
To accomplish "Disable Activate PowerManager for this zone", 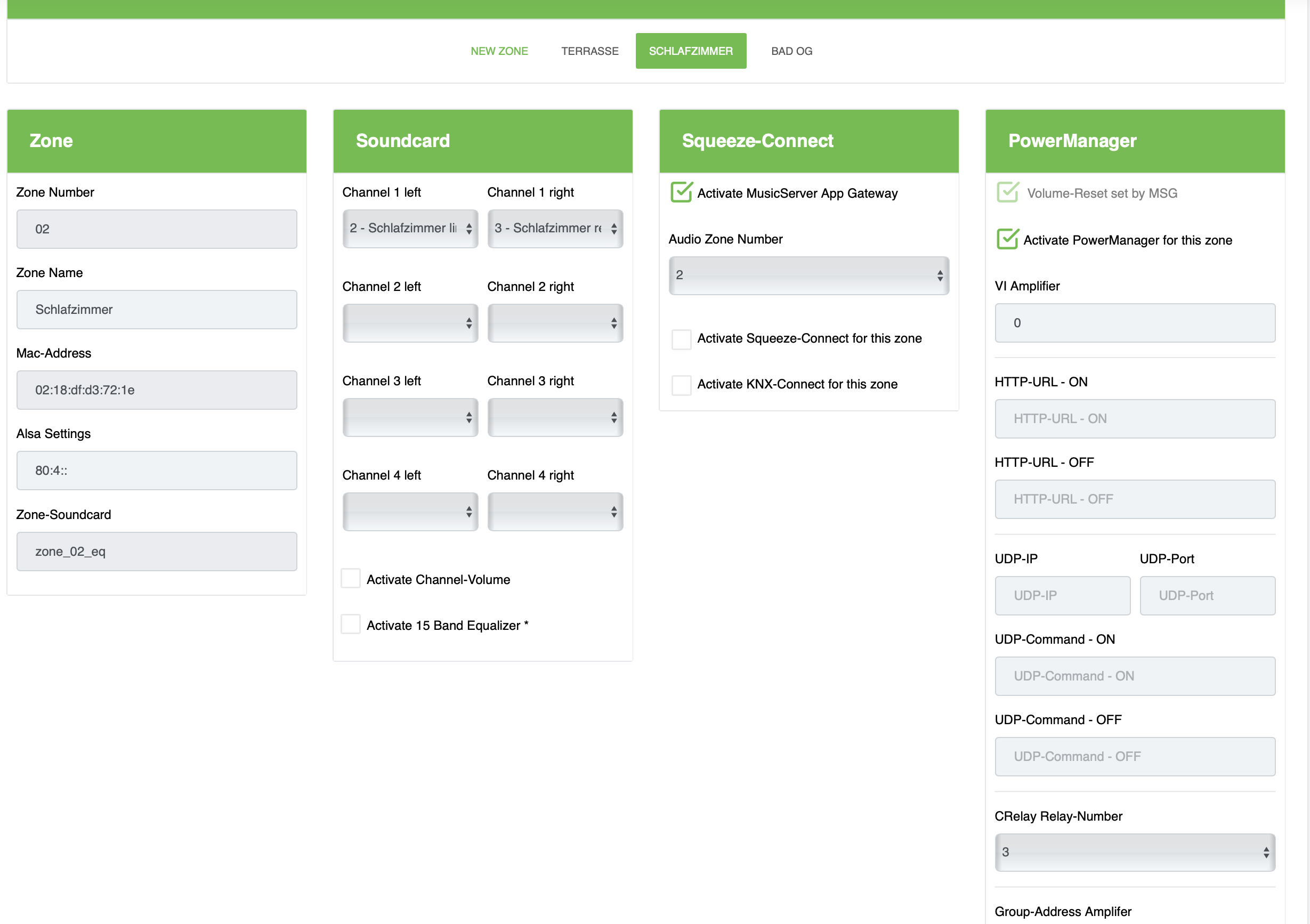I will click(1007, 240).
